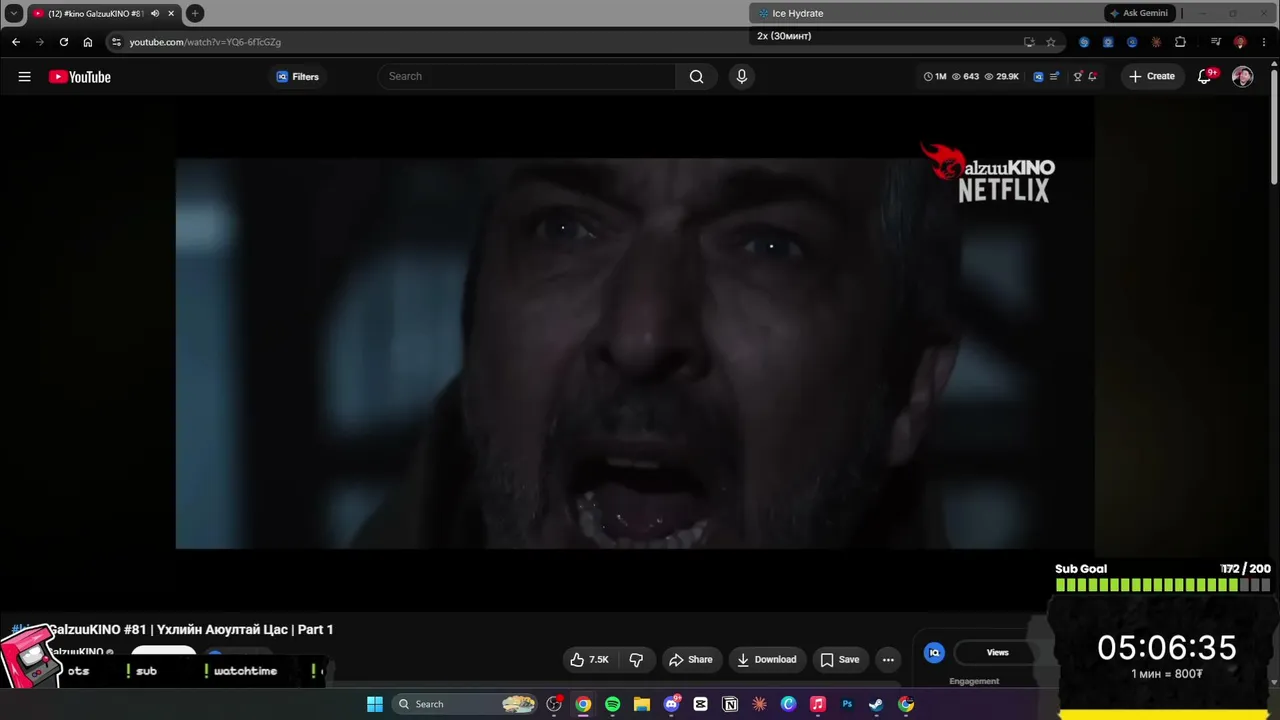Open the media controls toolbar icon
The width and height of the screenshot is (1280, 720).
pyautogui.click(x=1215, y=42)
